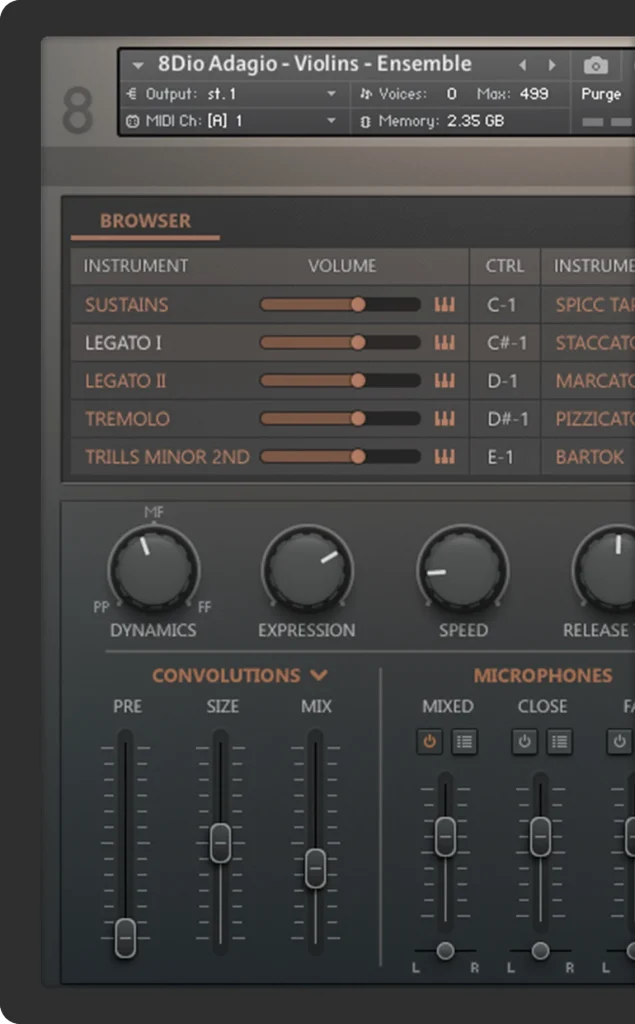Click the Memory value 2.35 GB
Screen dimensions: 635x1024
click(476, 121)
